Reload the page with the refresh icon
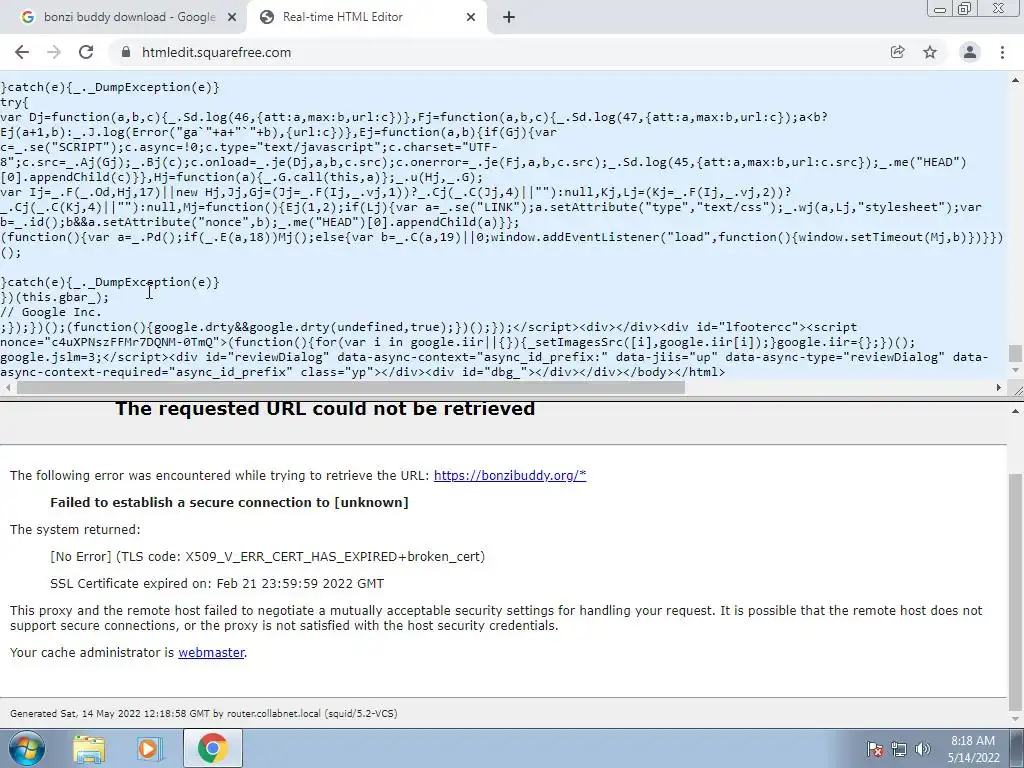The width and height of the screenshot is (1024, 768). click(x=86, y=52)
